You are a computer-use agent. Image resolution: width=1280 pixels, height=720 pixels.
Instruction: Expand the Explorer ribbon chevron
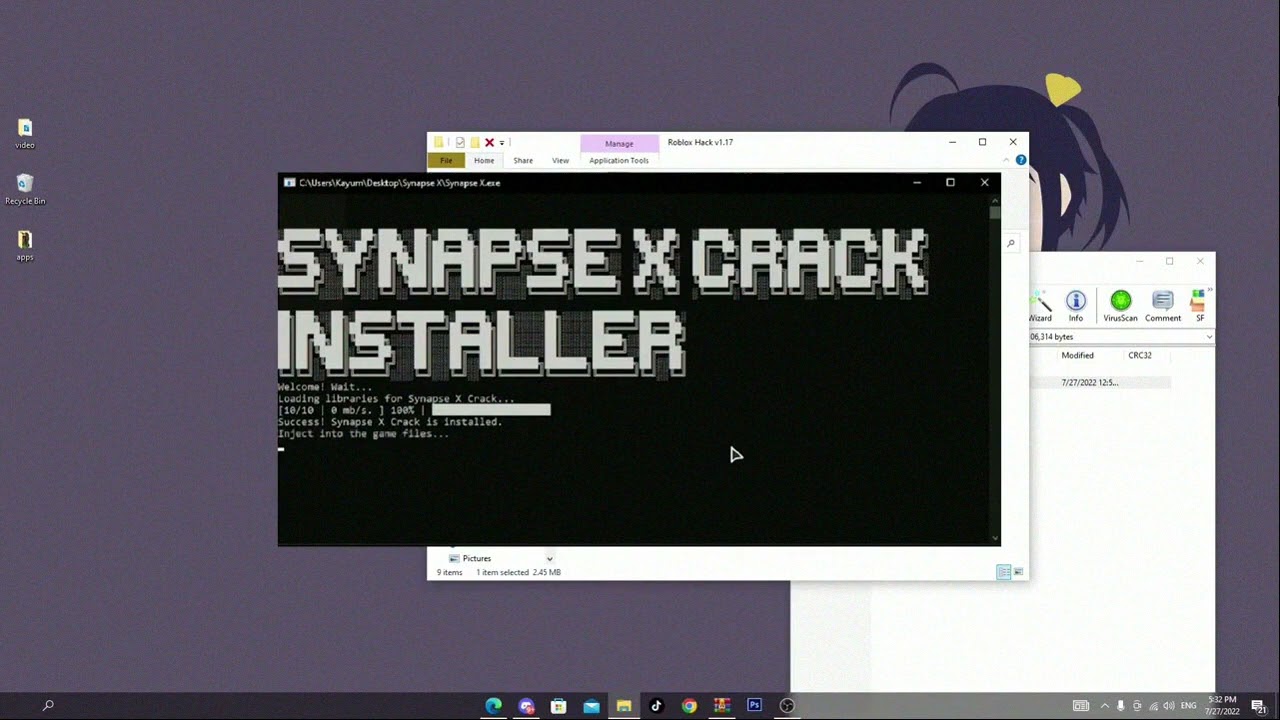1008,160
